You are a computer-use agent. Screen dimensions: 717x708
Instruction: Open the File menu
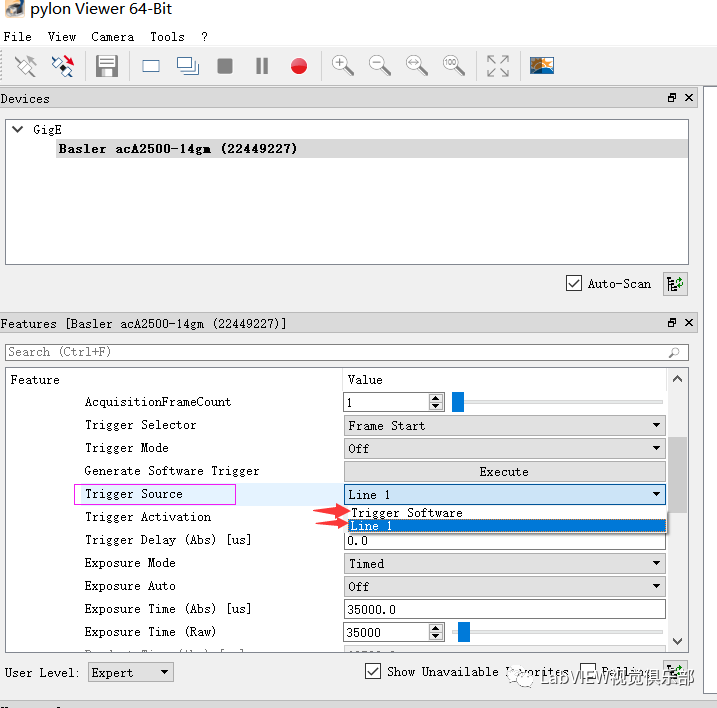point(18,37)
